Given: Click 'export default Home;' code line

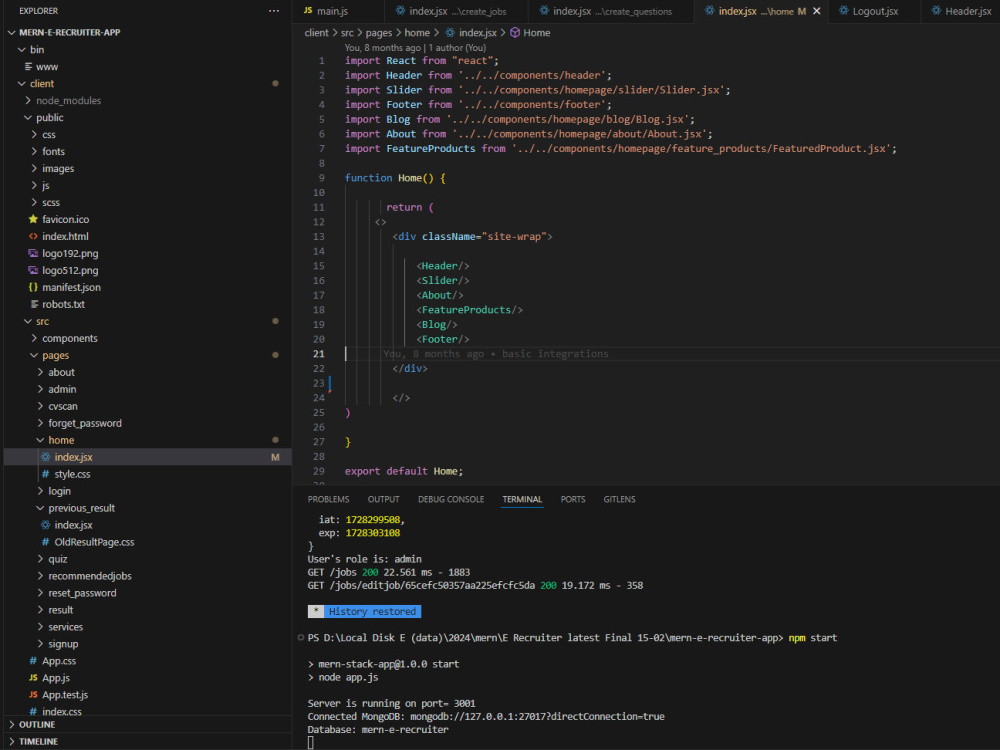Looking at the screenshot, I should [x=404, y=471].
